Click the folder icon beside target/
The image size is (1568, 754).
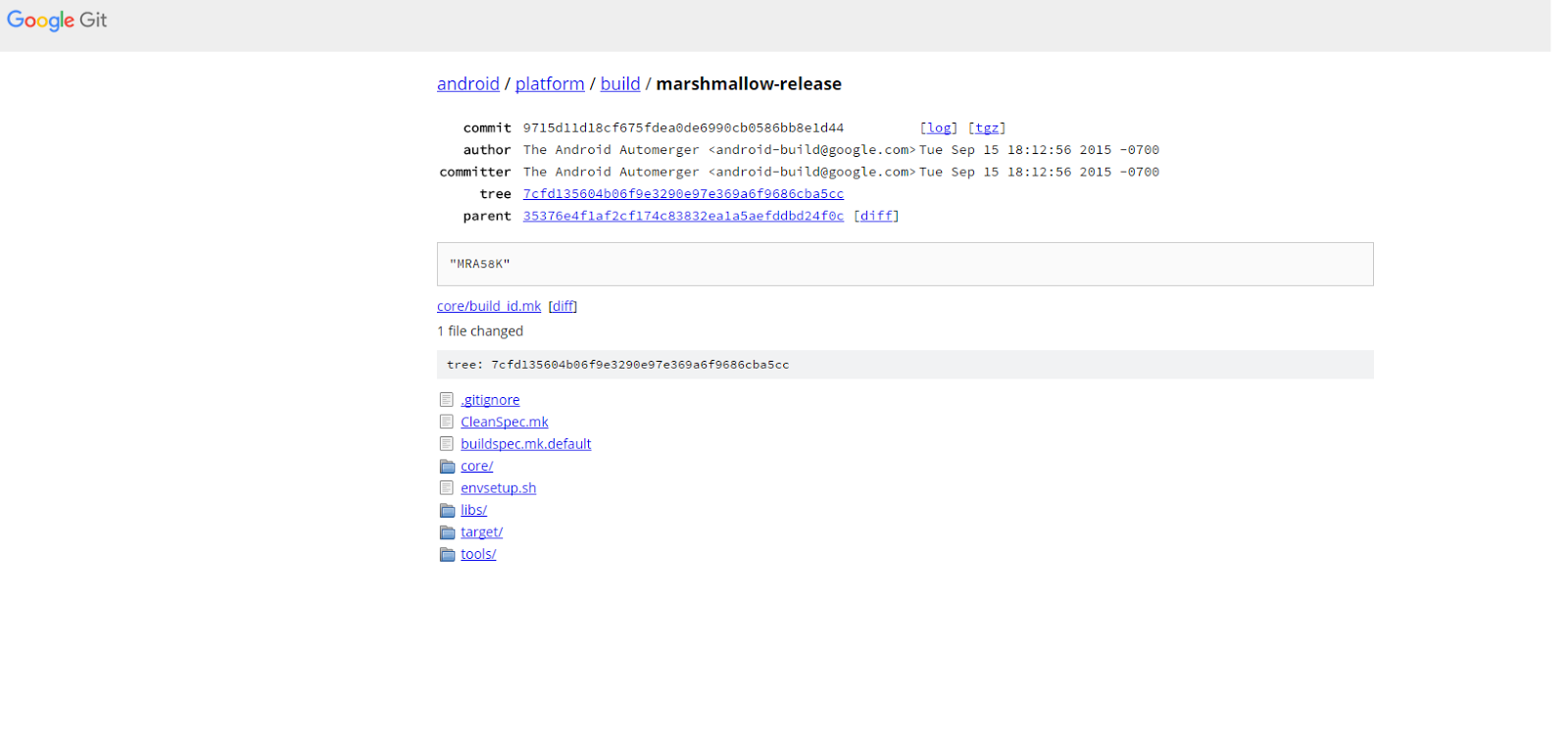[x=447, y=532]
